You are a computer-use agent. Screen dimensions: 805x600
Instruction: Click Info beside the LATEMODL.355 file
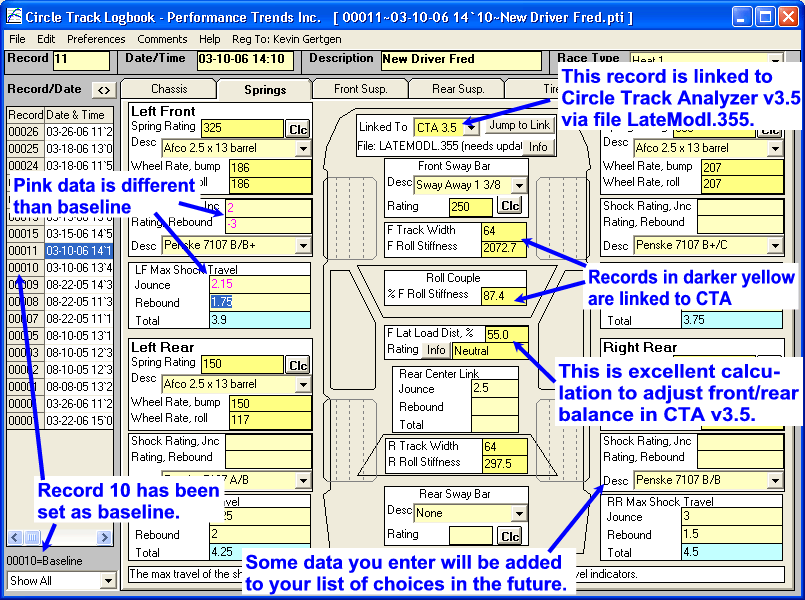coord(538,147)
